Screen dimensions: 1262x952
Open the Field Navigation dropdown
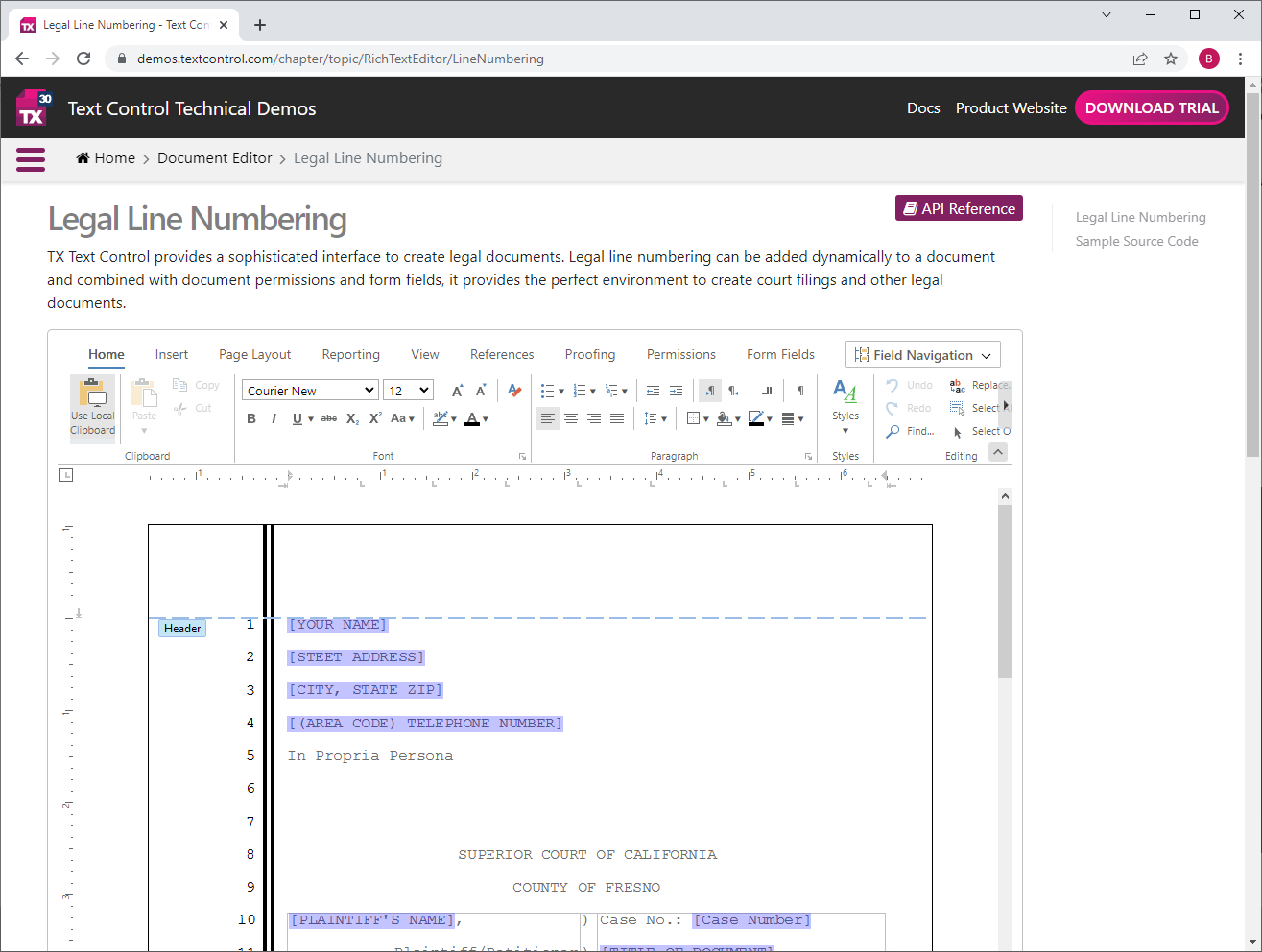click(923, 355)
